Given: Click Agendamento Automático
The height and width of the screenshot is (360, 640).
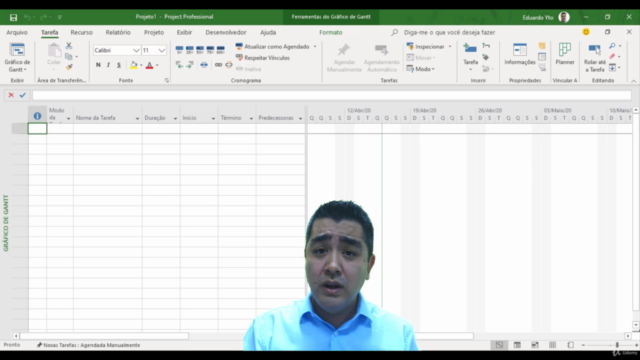Looking at the screenshot, I should click(382, 58).
